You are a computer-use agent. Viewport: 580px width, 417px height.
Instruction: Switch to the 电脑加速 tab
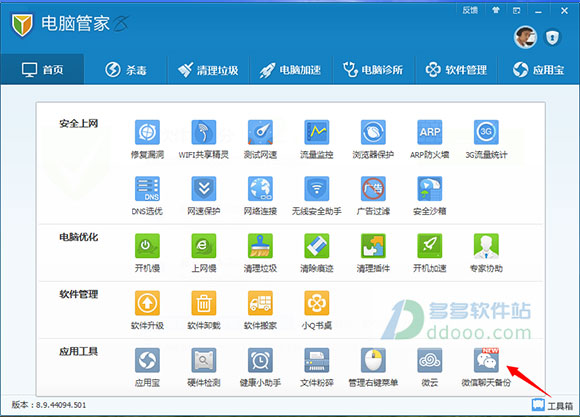(290, 70)
